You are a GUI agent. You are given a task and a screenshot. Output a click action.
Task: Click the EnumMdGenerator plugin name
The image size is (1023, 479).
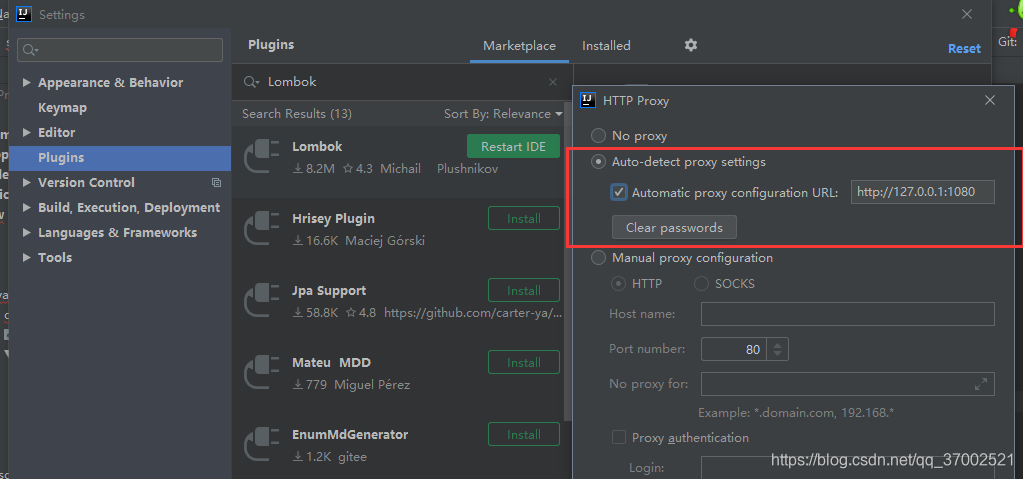[x=350, y=435]
